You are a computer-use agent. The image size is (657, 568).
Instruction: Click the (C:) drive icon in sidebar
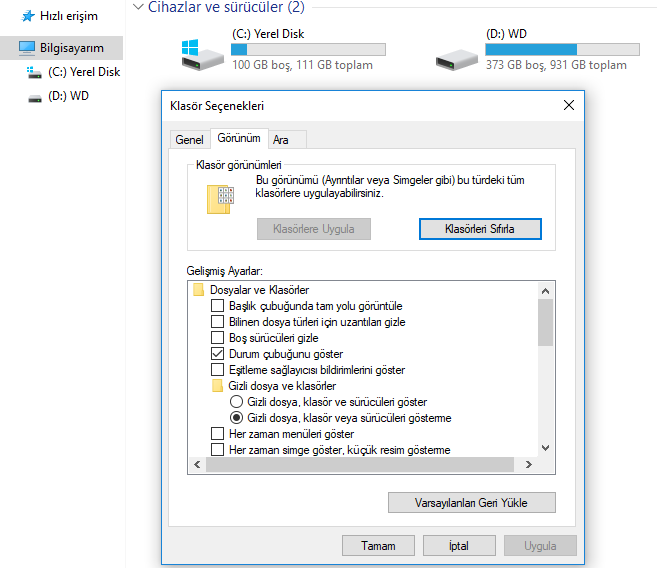[x=34, y=72]
